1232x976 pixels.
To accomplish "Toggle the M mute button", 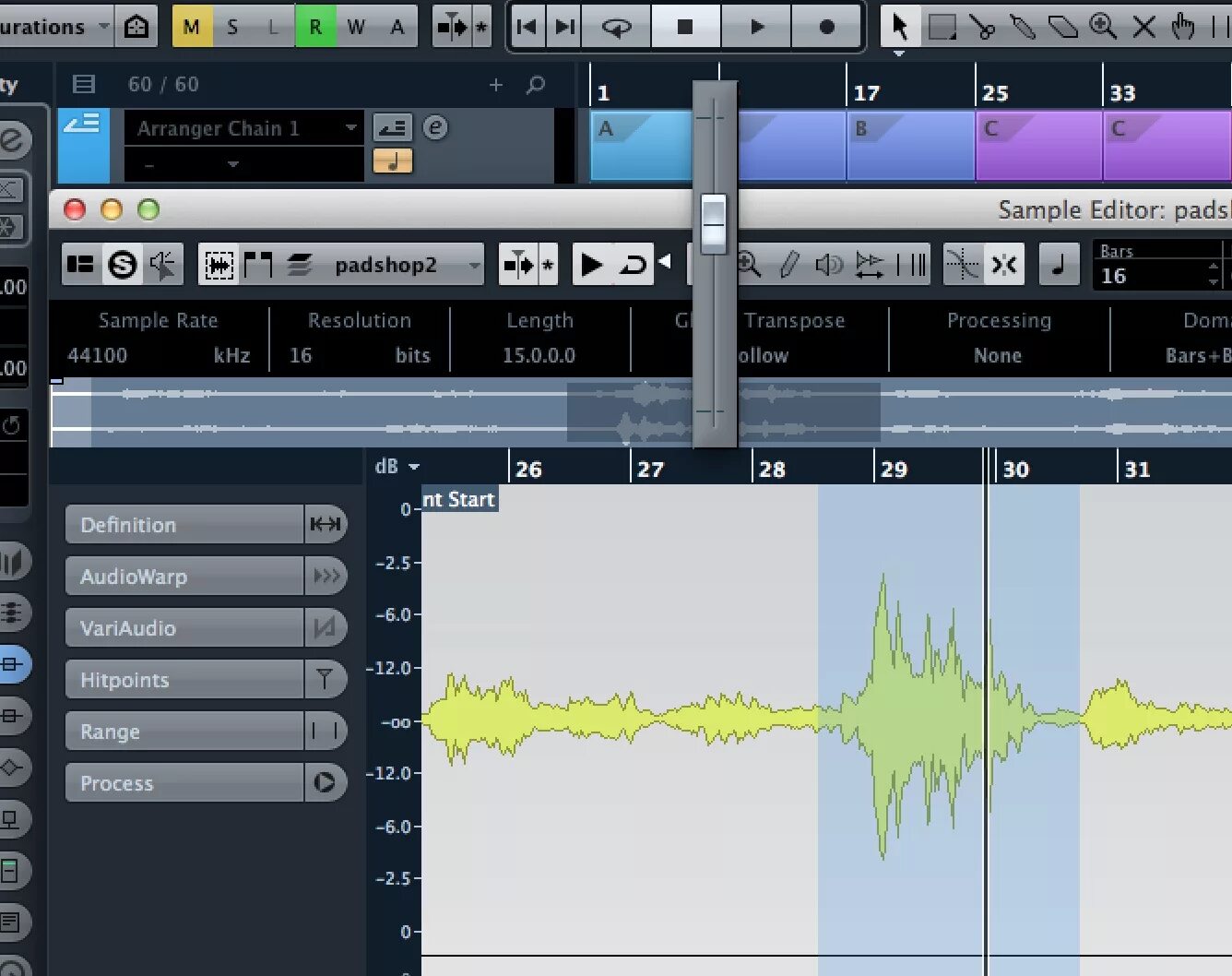I will pos(190,27).
